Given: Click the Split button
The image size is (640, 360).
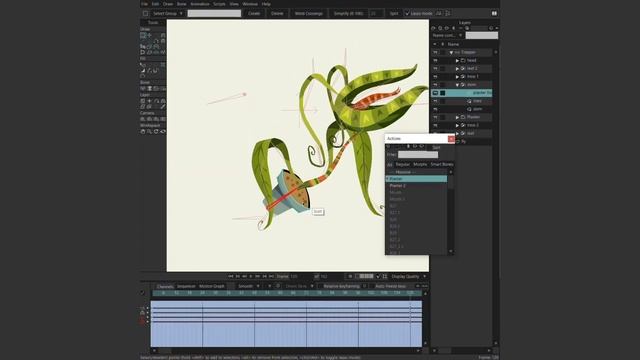Looking at the screenshot, I should 394,13.
